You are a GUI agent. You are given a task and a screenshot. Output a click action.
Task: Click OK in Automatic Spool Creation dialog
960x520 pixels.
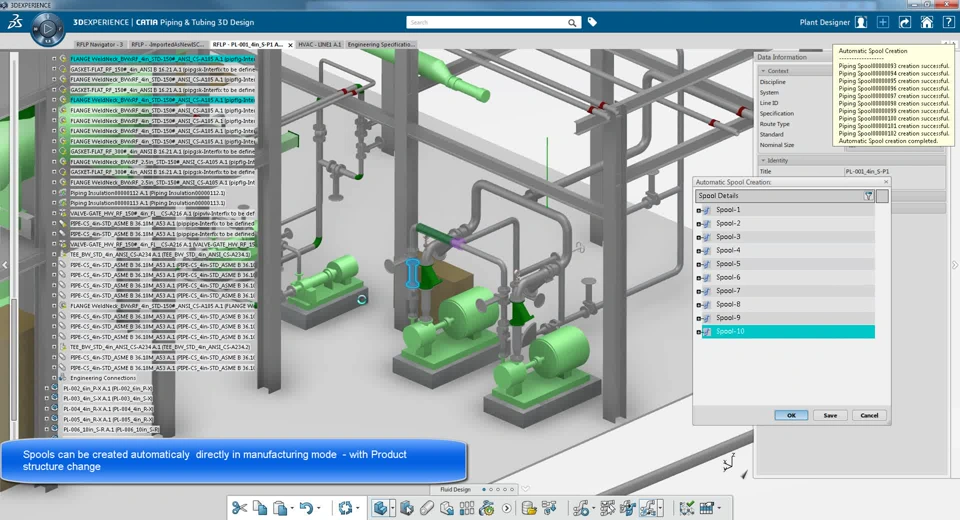(x=791, y=415)
